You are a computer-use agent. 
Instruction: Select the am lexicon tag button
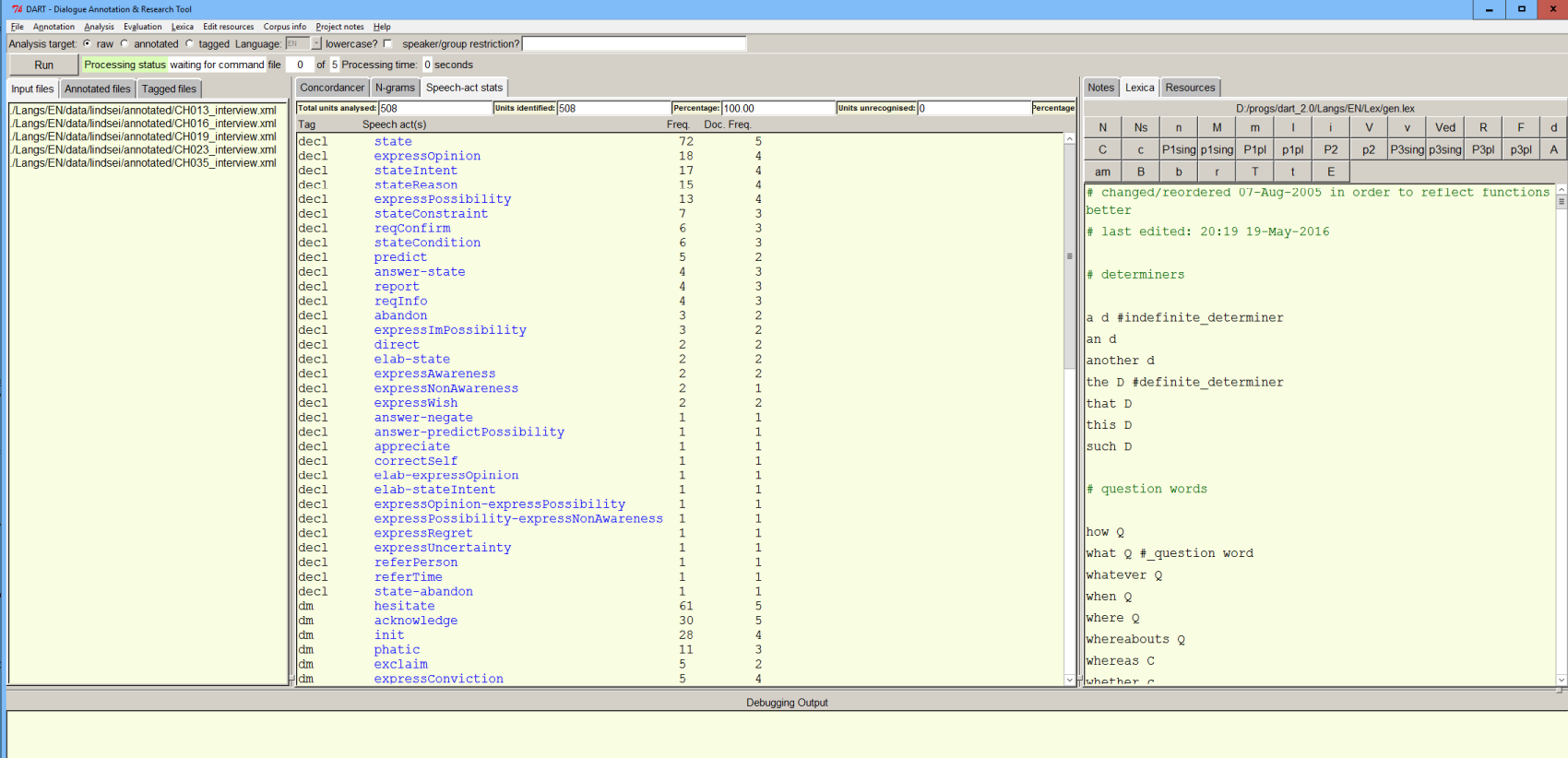click(1102, 172)
